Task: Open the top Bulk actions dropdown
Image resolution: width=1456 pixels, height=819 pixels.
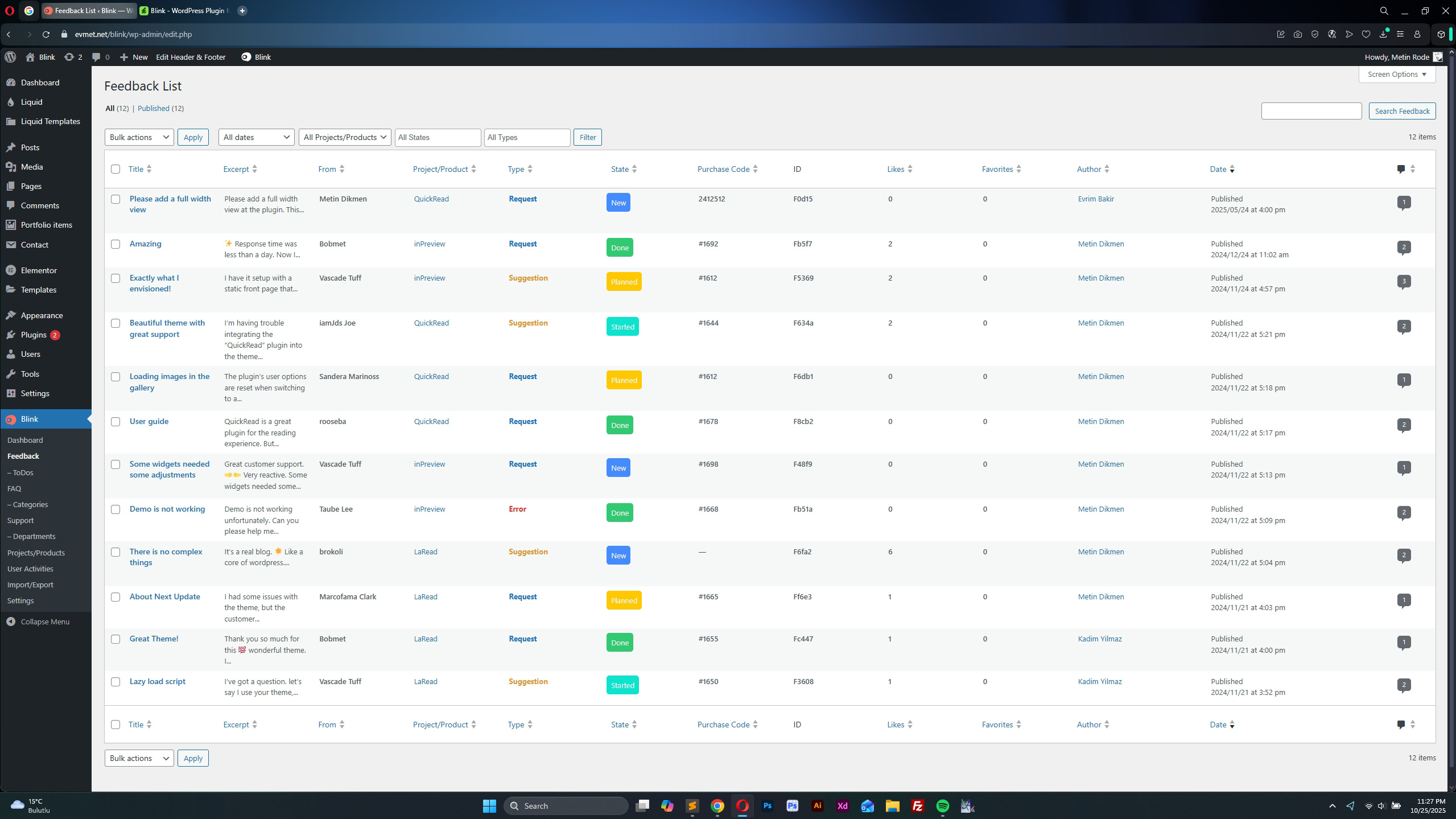Action: click(x=139, y=137)
